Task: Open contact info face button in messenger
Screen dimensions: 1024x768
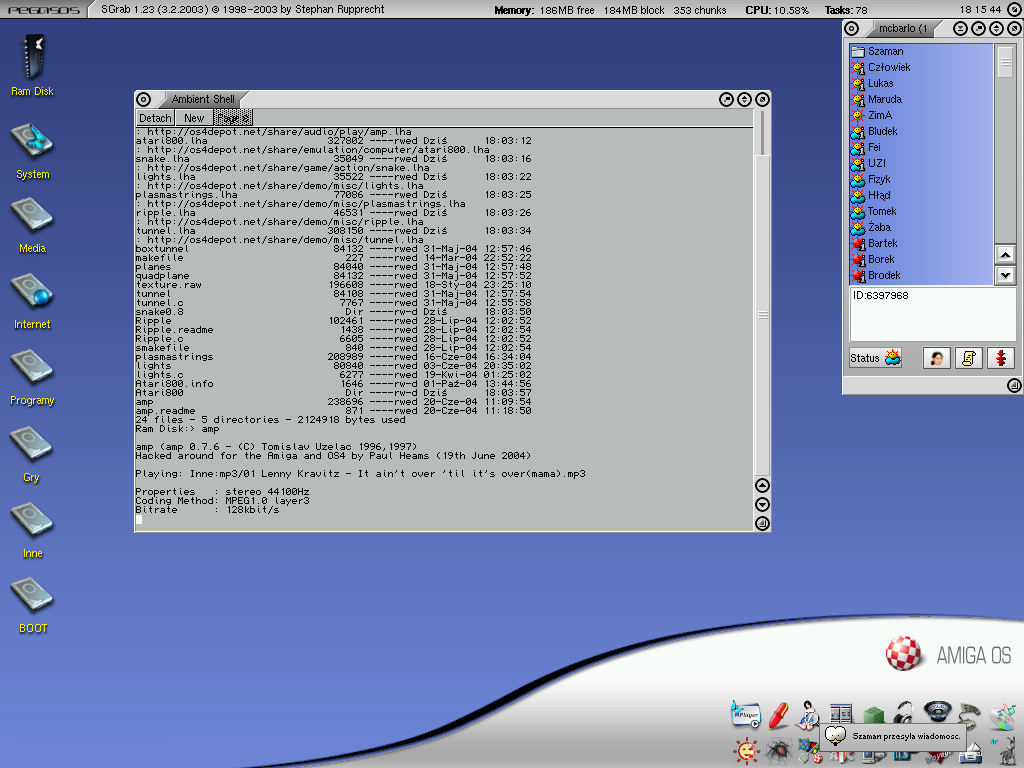Action: pos(936,358)
